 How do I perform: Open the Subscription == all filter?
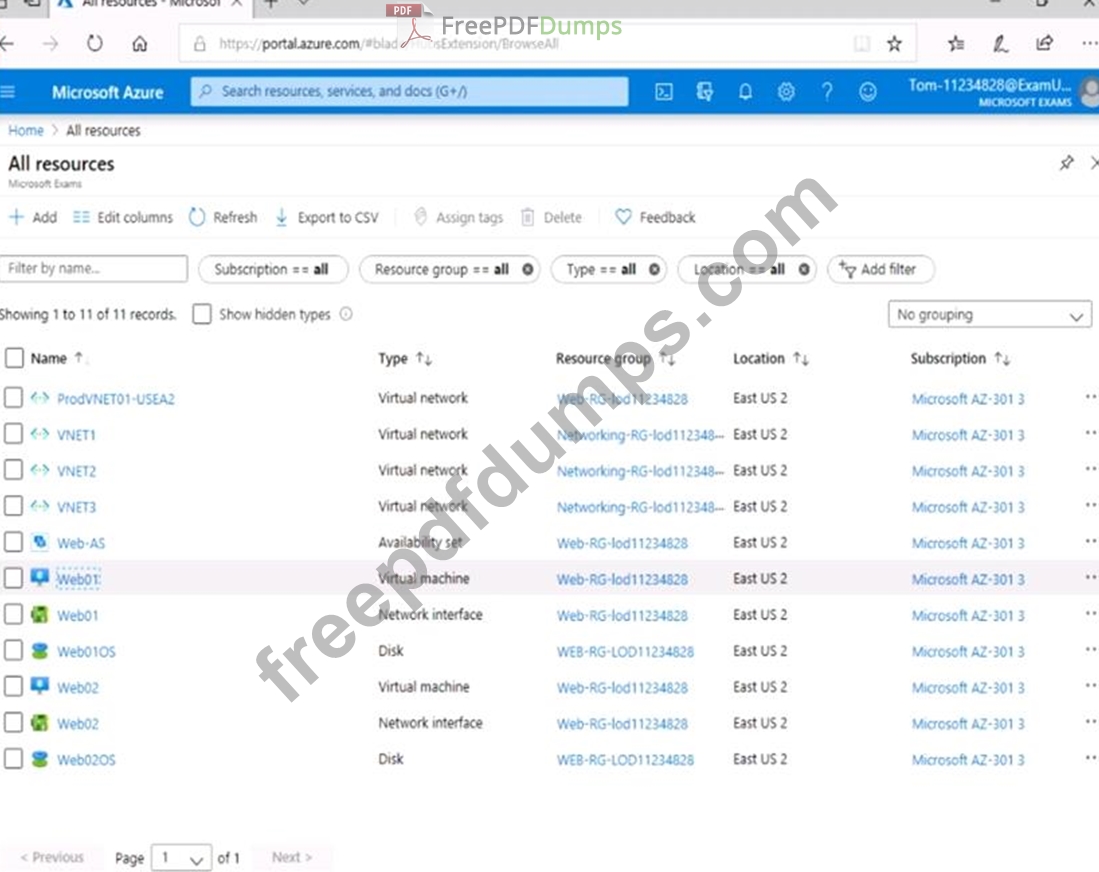coord(273,269)
